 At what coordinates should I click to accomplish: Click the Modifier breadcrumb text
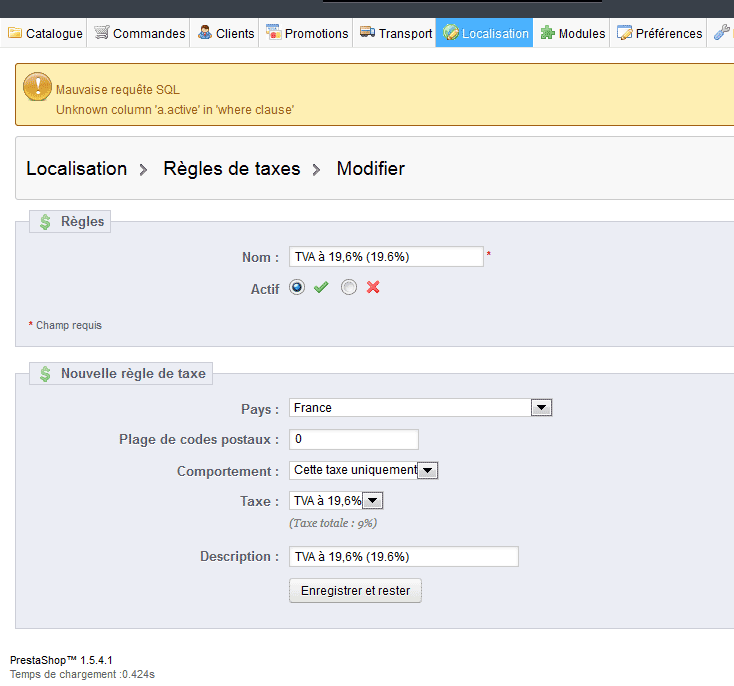[371, 169]
